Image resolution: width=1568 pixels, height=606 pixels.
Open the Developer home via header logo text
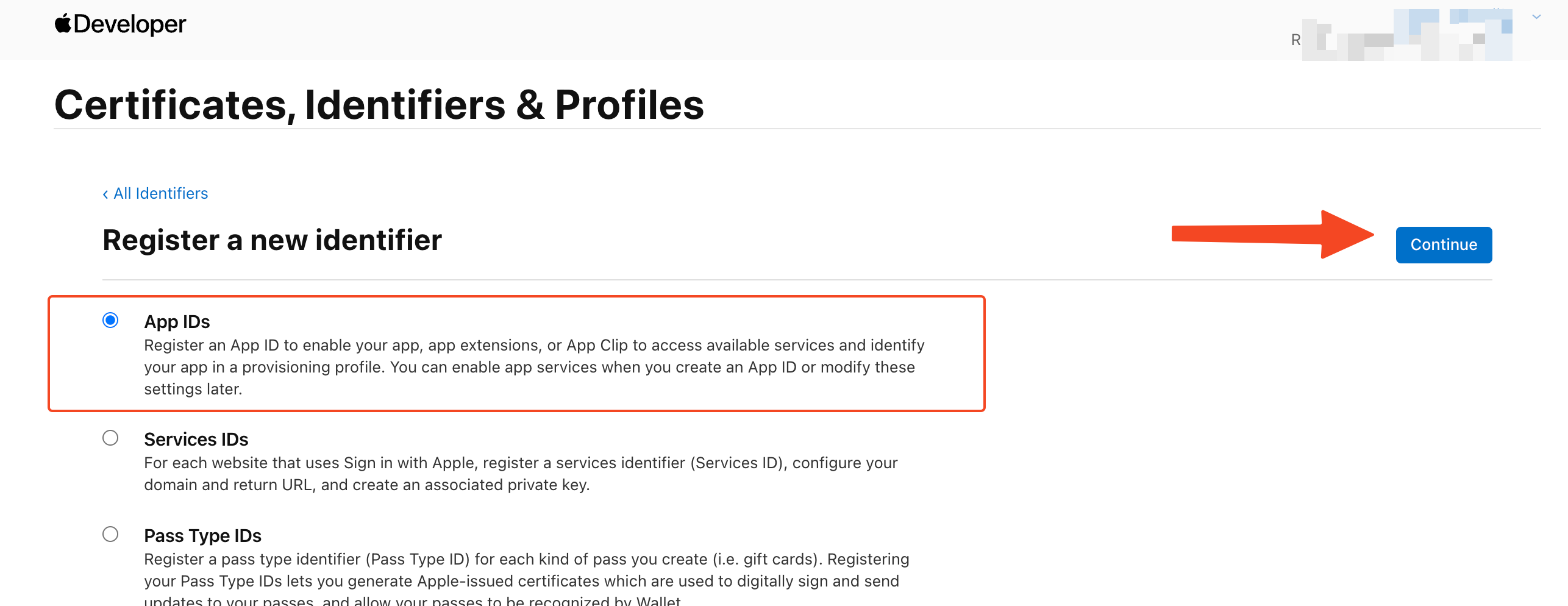coord(131,24)
